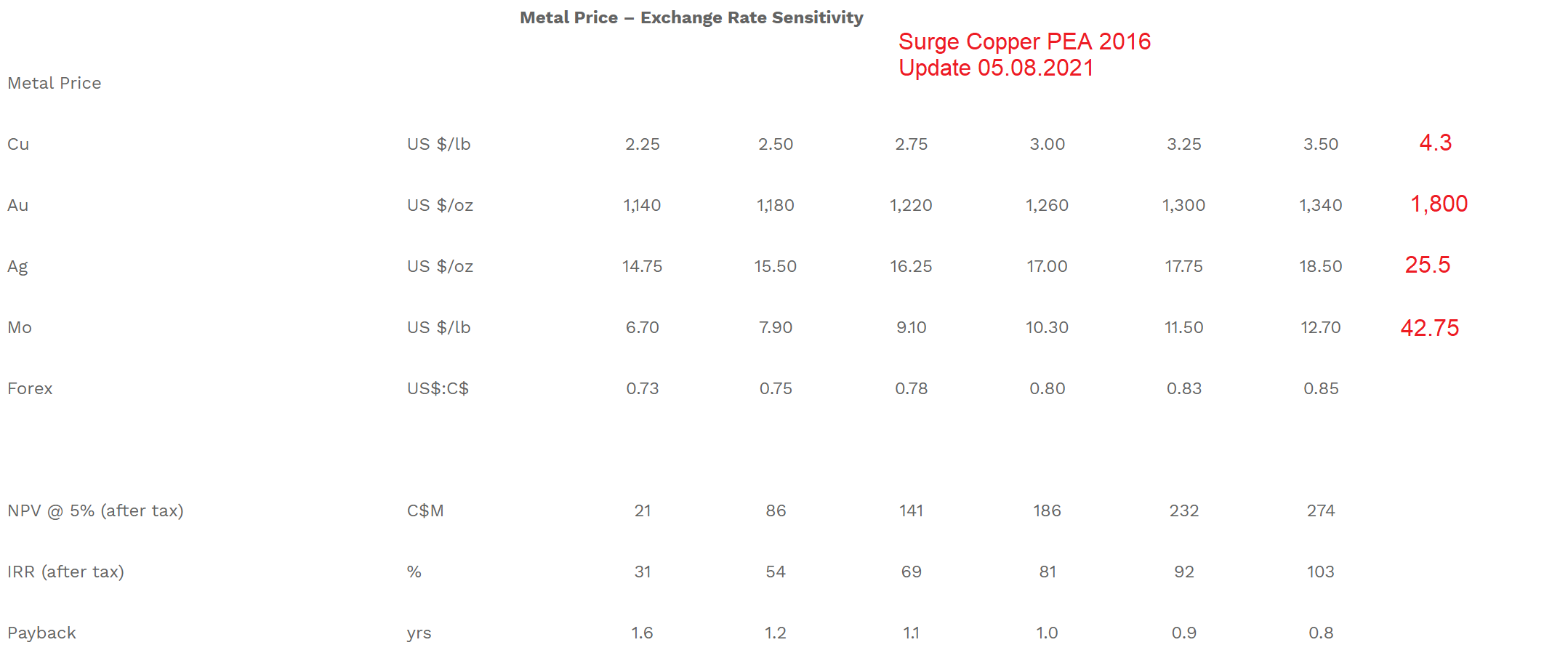This screenshot has height=653, width=1568.
Task: Select the 'Payback' row label
Action: point(41,633)
